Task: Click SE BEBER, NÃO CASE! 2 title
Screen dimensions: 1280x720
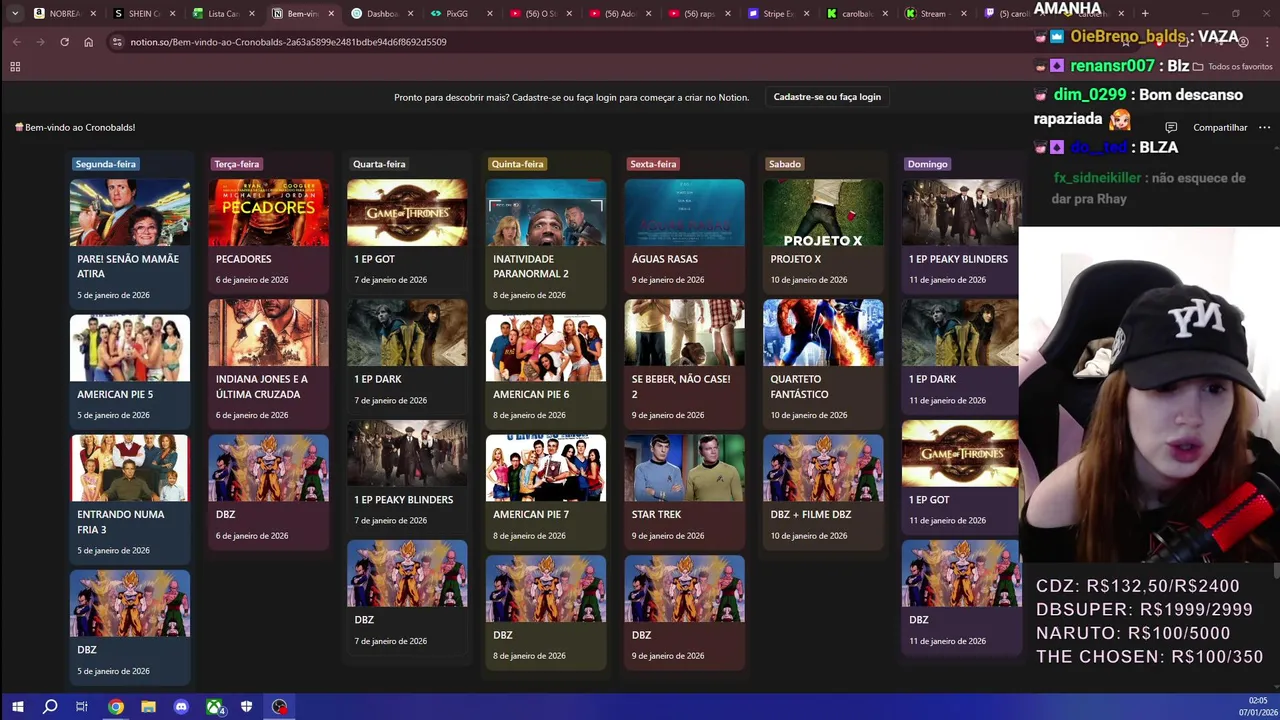Action: 681,386
